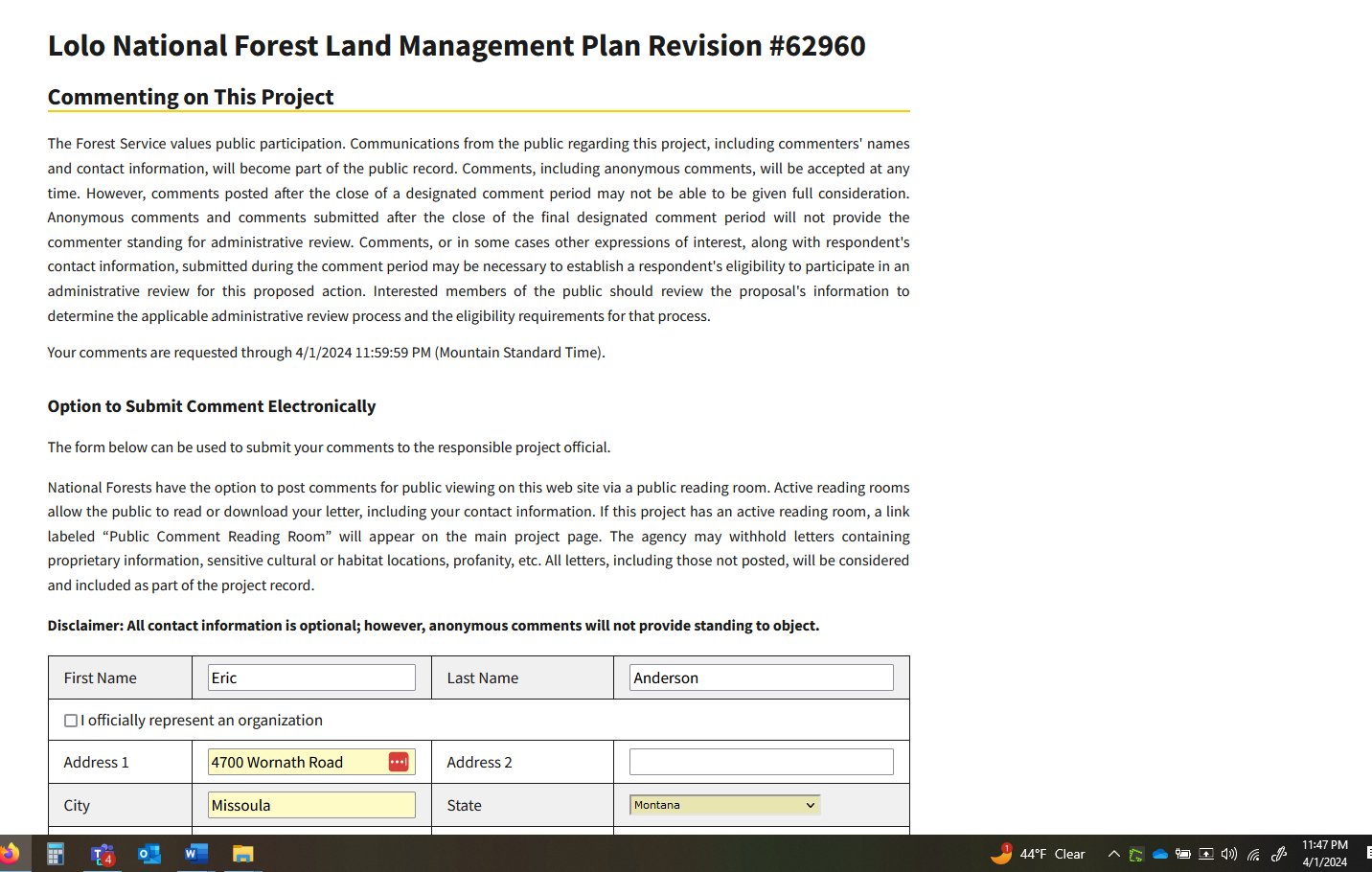This screenshot has width=1372, height=872.
Task: Open the pen/ink workspace tray icon
Action: coord(1279,854)
